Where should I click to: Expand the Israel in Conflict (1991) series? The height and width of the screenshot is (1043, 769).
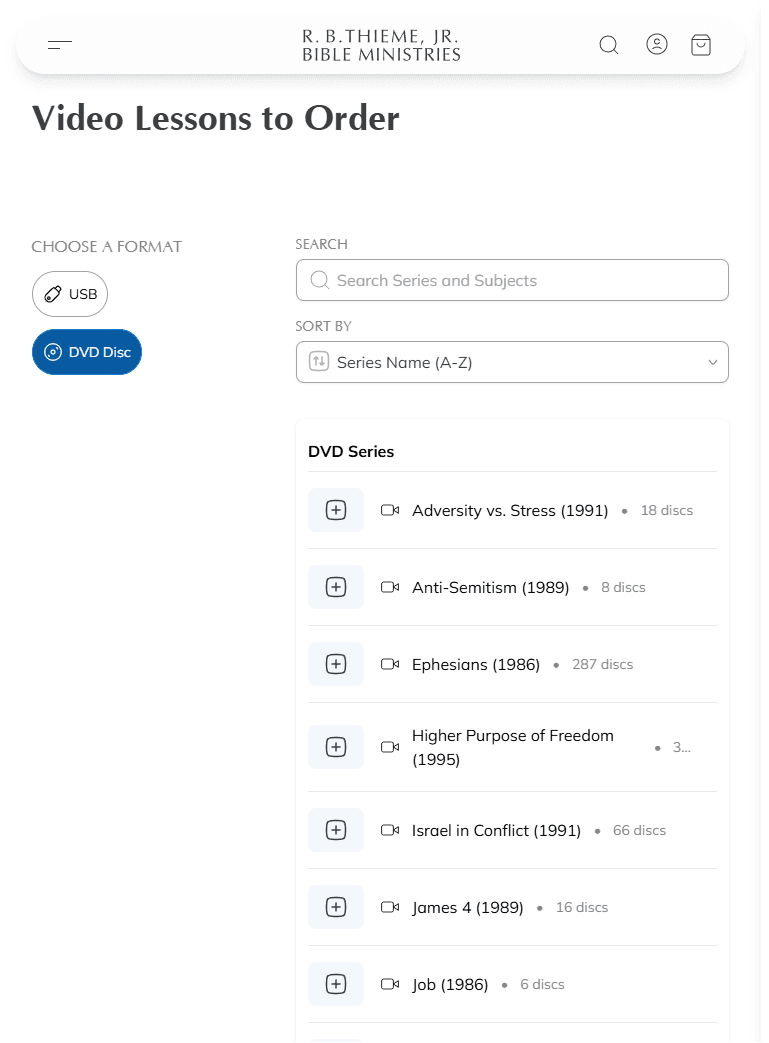pos(335,830)
